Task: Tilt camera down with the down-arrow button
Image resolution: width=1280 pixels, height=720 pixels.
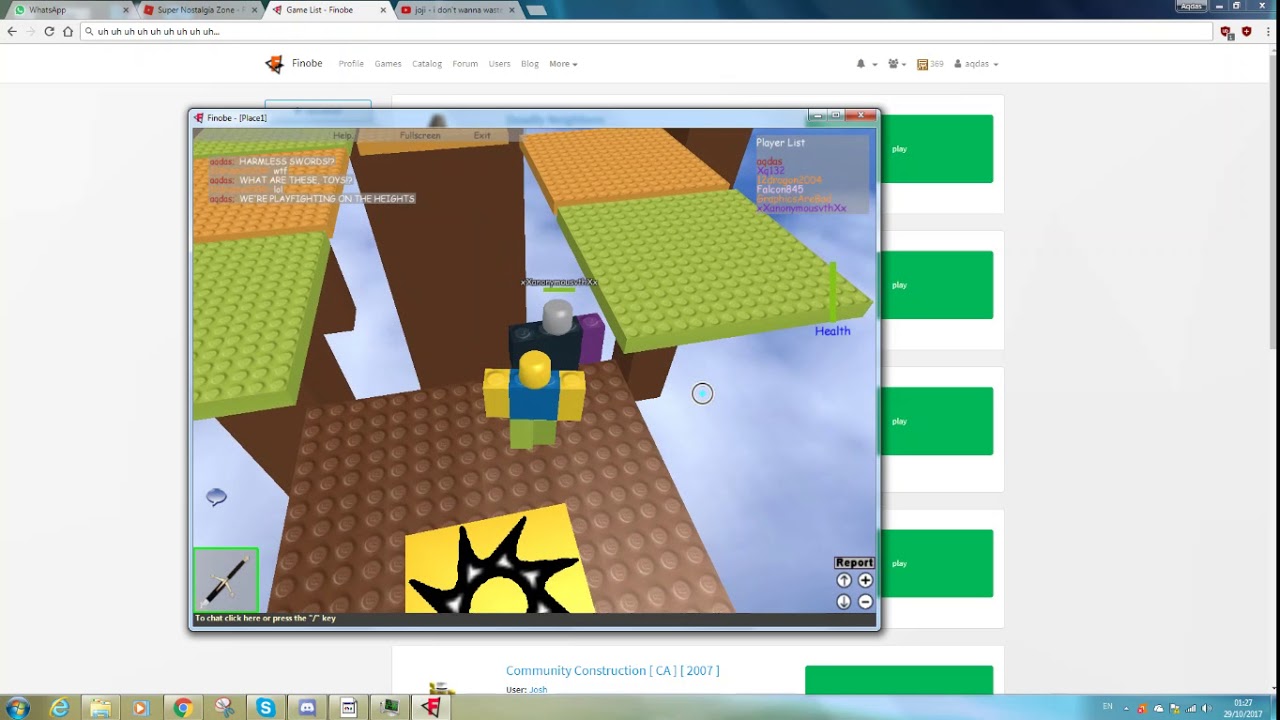Action: pos(844,602)
